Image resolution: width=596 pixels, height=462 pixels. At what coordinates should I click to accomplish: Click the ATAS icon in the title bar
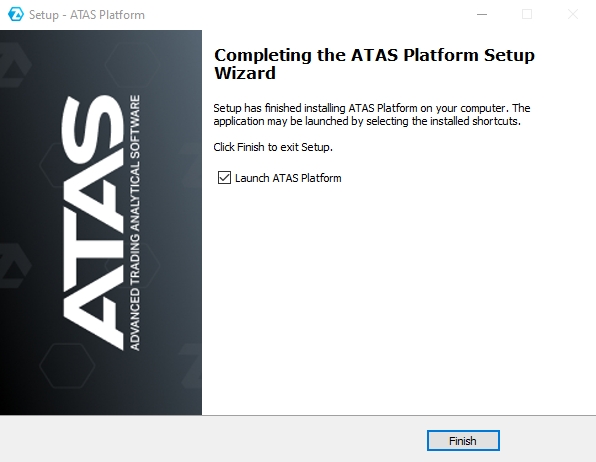click(x=16, y=14)
